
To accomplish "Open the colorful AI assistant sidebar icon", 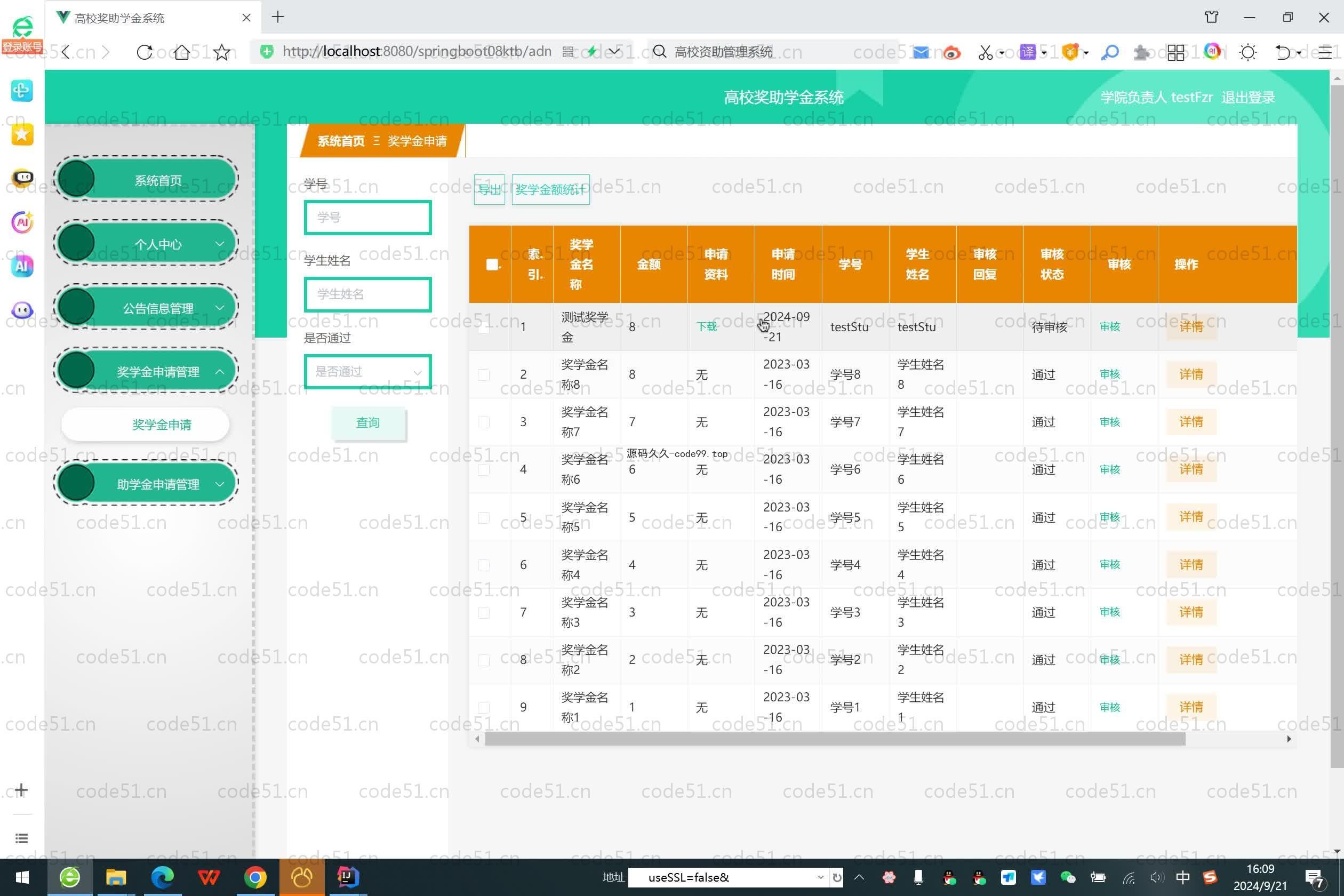I will (x=22, y=222).
